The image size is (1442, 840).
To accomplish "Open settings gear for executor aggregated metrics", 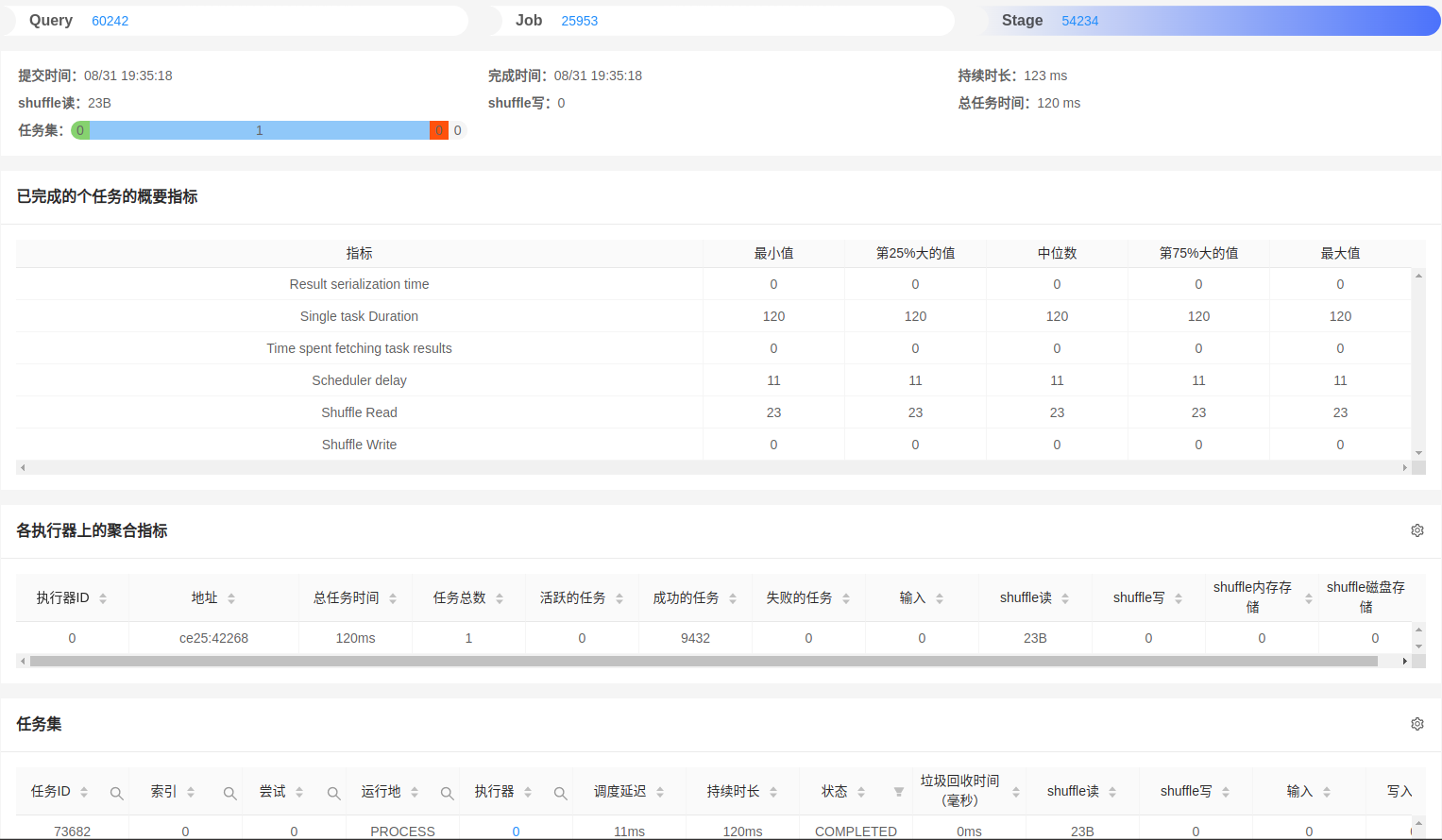I will tap(1417, 530).
